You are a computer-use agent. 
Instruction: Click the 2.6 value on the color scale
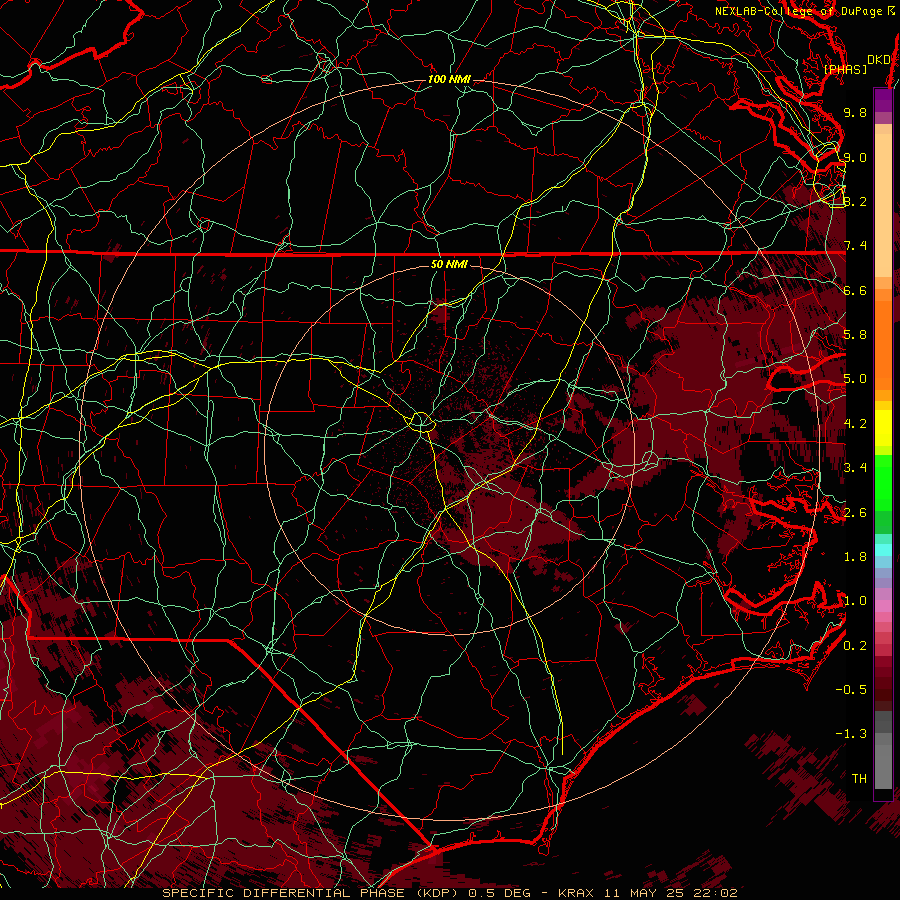click(x=855, y=513)
